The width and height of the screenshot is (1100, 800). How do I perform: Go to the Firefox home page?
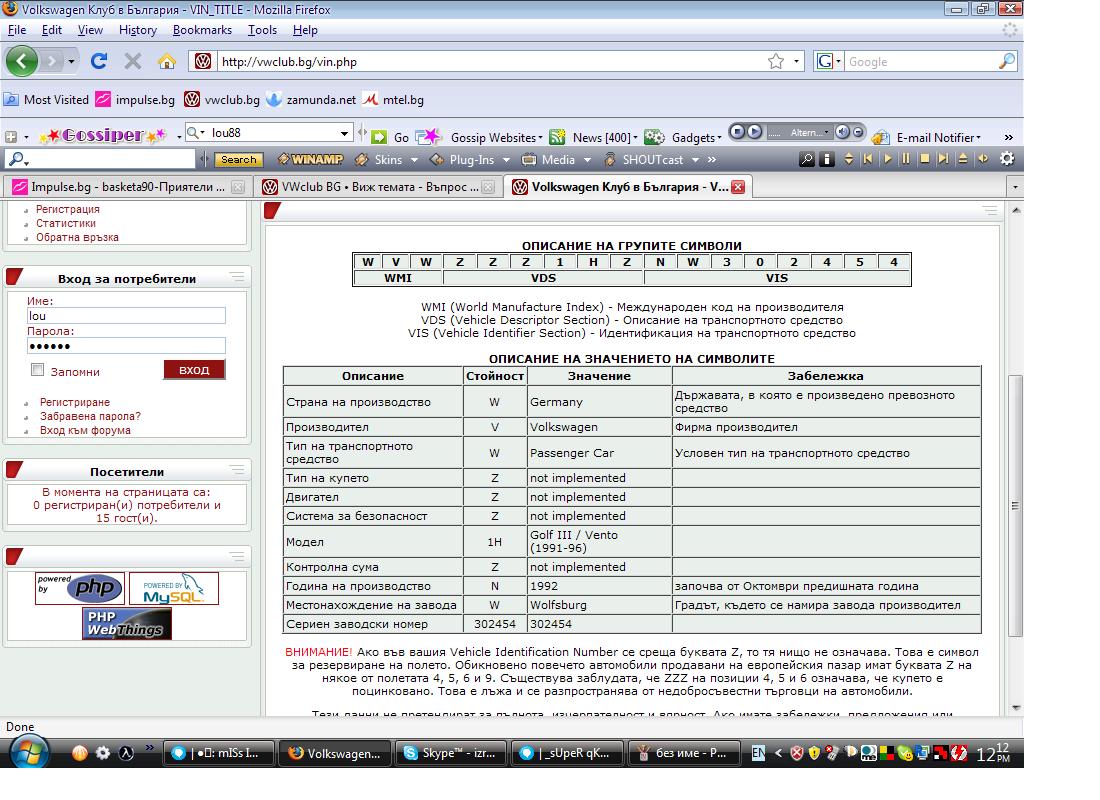[x=166, y=61]
